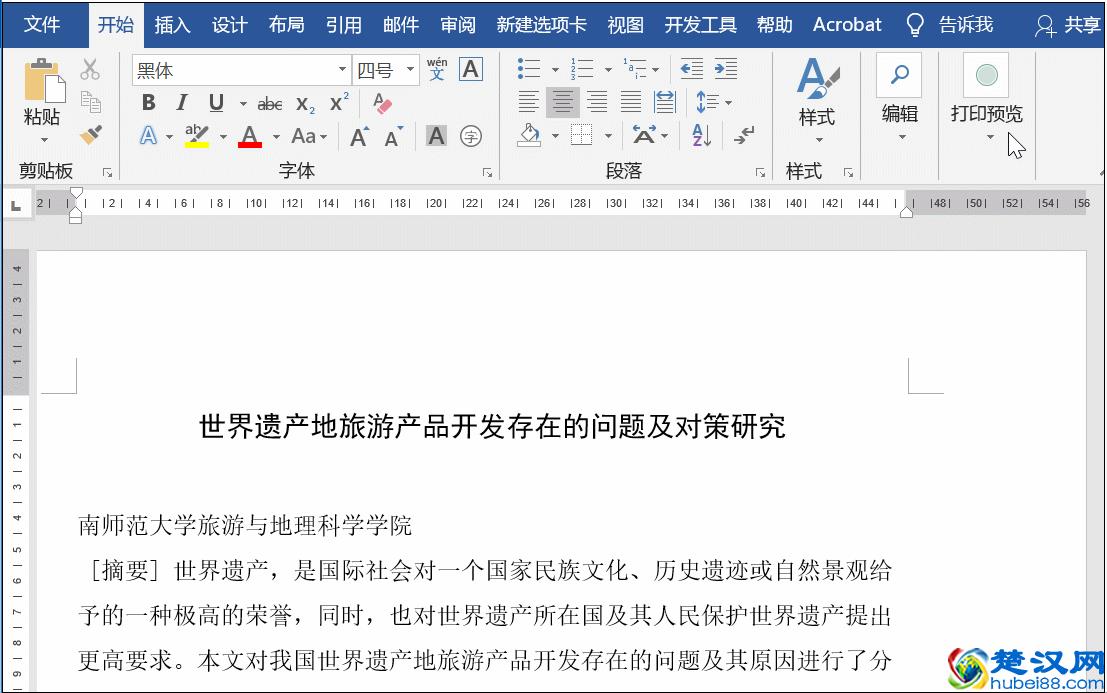
Task: Apply subscript formatting
Action: coord(305,103)
